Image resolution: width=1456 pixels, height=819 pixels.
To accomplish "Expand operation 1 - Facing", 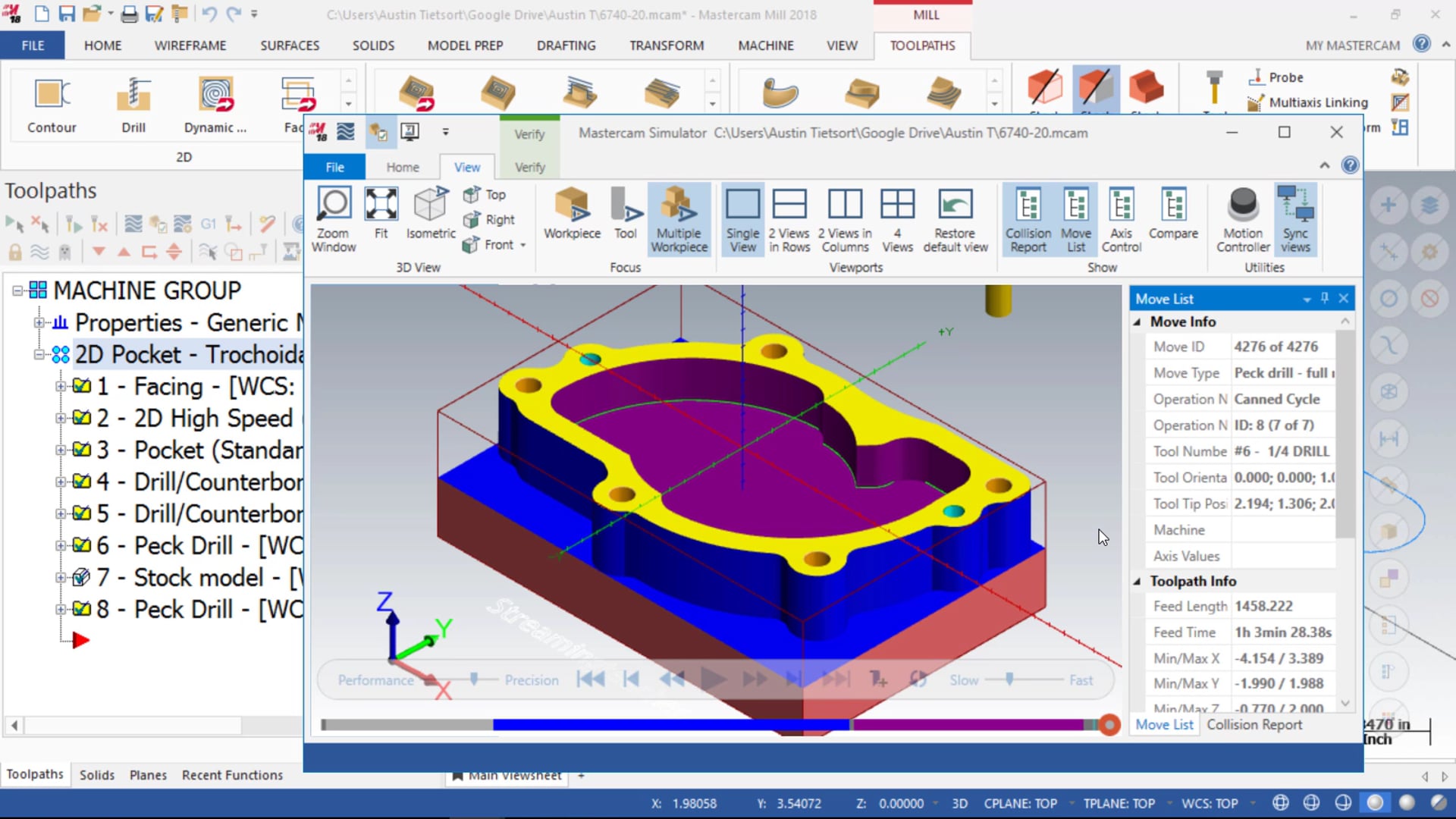I will 61,387.
